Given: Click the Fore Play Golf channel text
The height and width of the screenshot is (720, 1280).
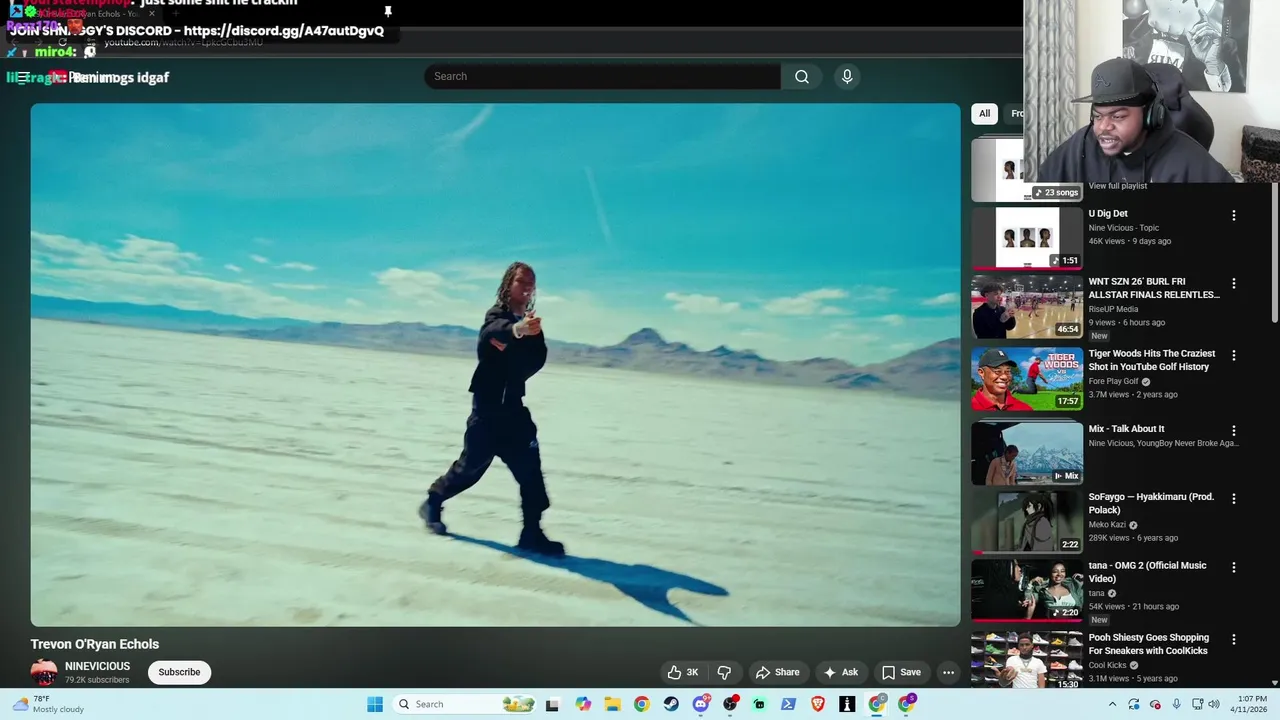Looking at the screenshot, I should pyautogui.click(x=1114, y=381).
